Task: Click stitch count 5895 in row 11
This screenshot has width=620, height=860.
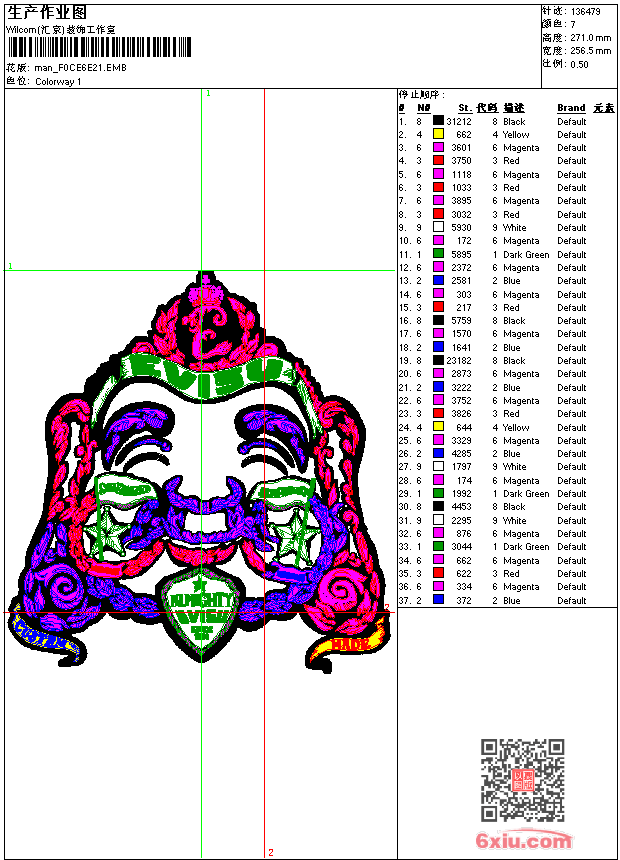Action: [461, 254]
